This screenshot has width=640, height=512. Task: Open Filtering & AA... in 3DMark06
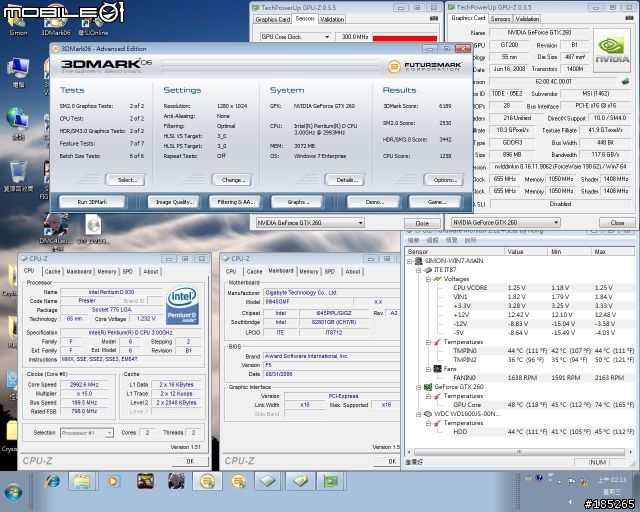click(236, 202)
